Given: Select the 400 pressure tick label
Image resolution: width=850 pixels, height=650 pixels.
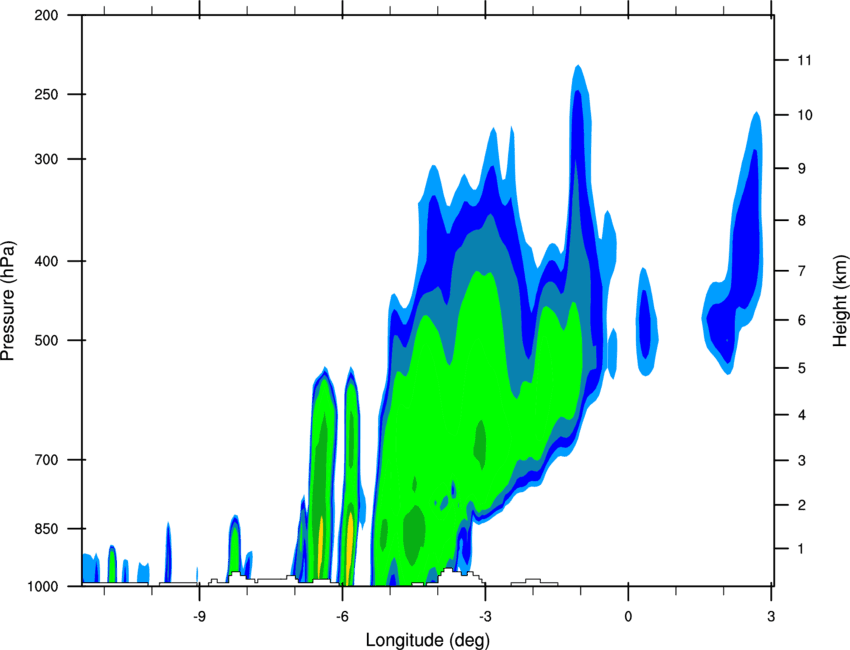Looking at the screenshot, I should pos(46,261).
